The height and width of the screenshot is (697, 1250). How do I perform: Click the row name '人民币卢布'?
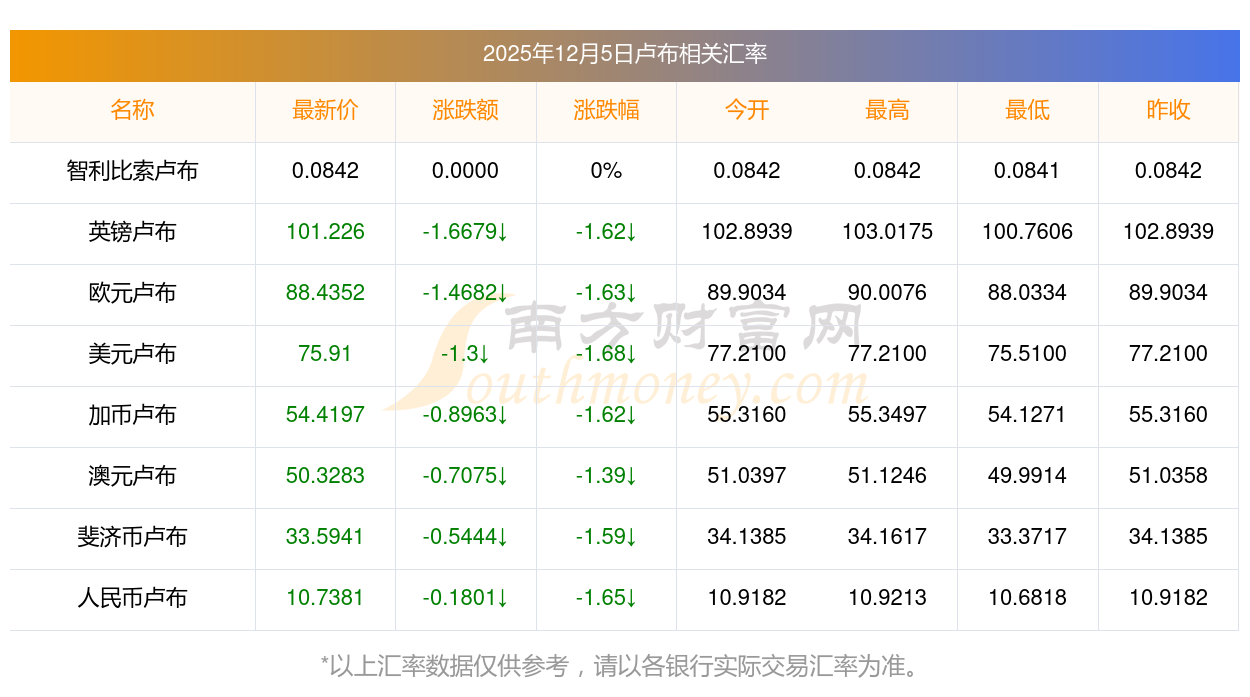[x=132, y=598]
